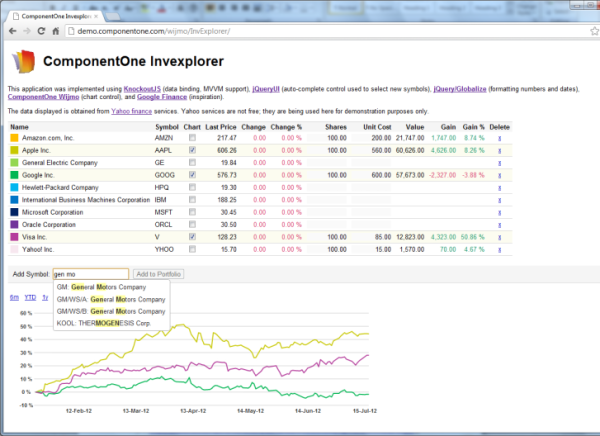
Task: Click the Add to Portfolio button
Action: [157, 273]
